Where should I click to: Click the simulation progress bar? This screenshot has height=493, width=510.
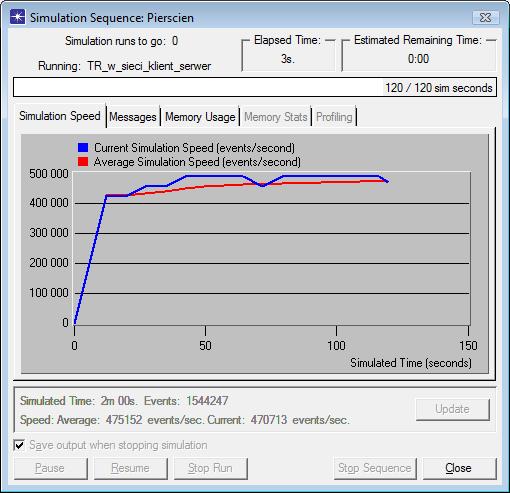pos(255,88)
